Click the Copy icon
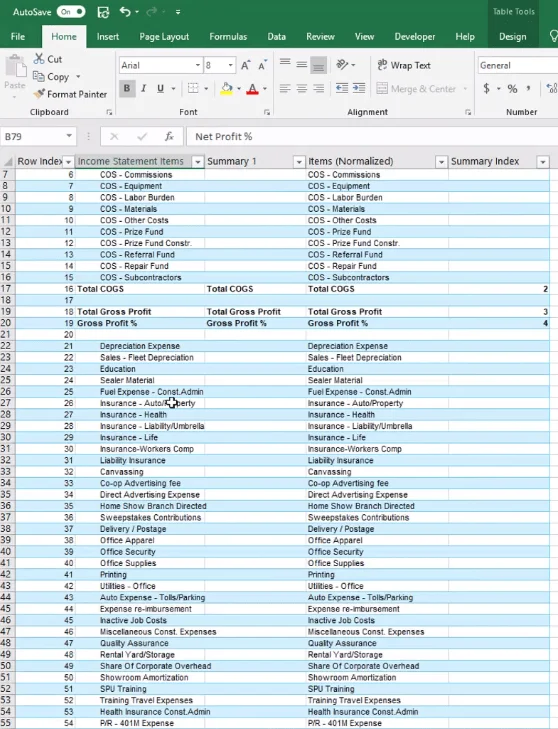Viewport: 558px width, 729px height. coord(39,76)
